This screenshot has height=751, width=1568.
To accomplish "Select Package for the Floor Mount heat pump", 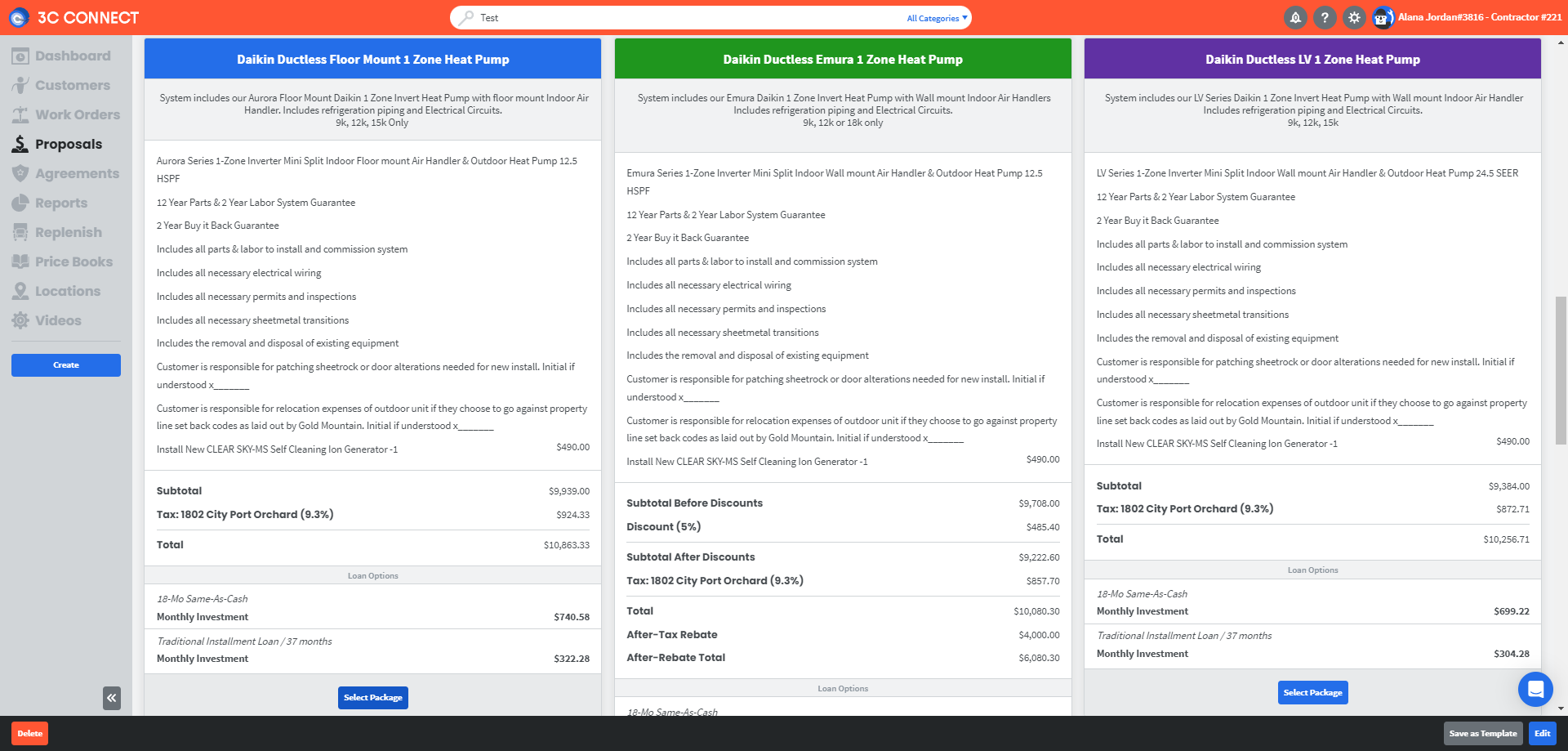I will (373, 698).
